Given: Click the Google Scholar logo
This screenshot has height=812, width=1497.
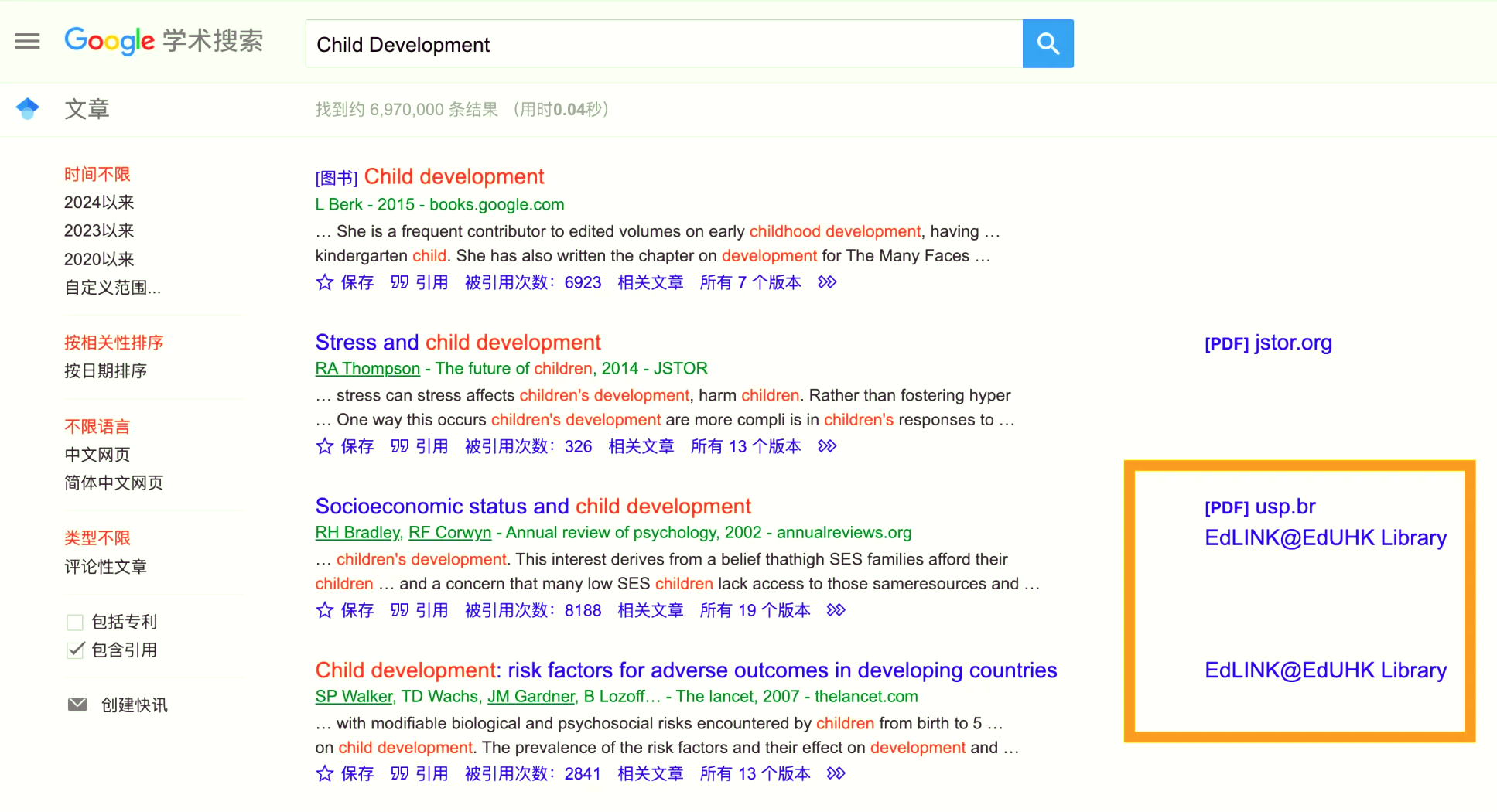Looking at the screenshot, I should (163, 41).
